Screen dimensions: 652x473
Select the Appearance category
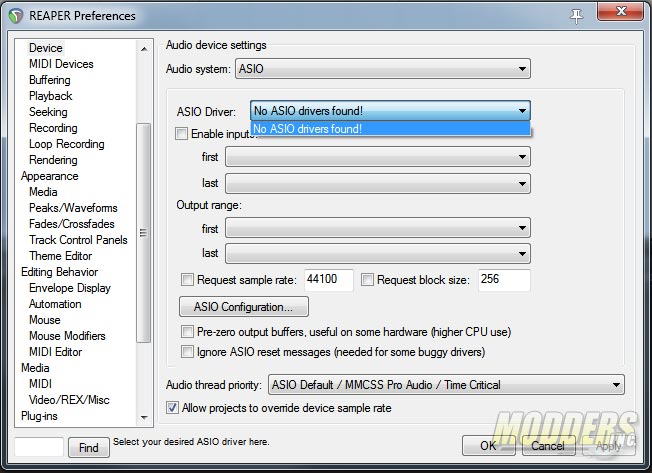pos(49,176)
